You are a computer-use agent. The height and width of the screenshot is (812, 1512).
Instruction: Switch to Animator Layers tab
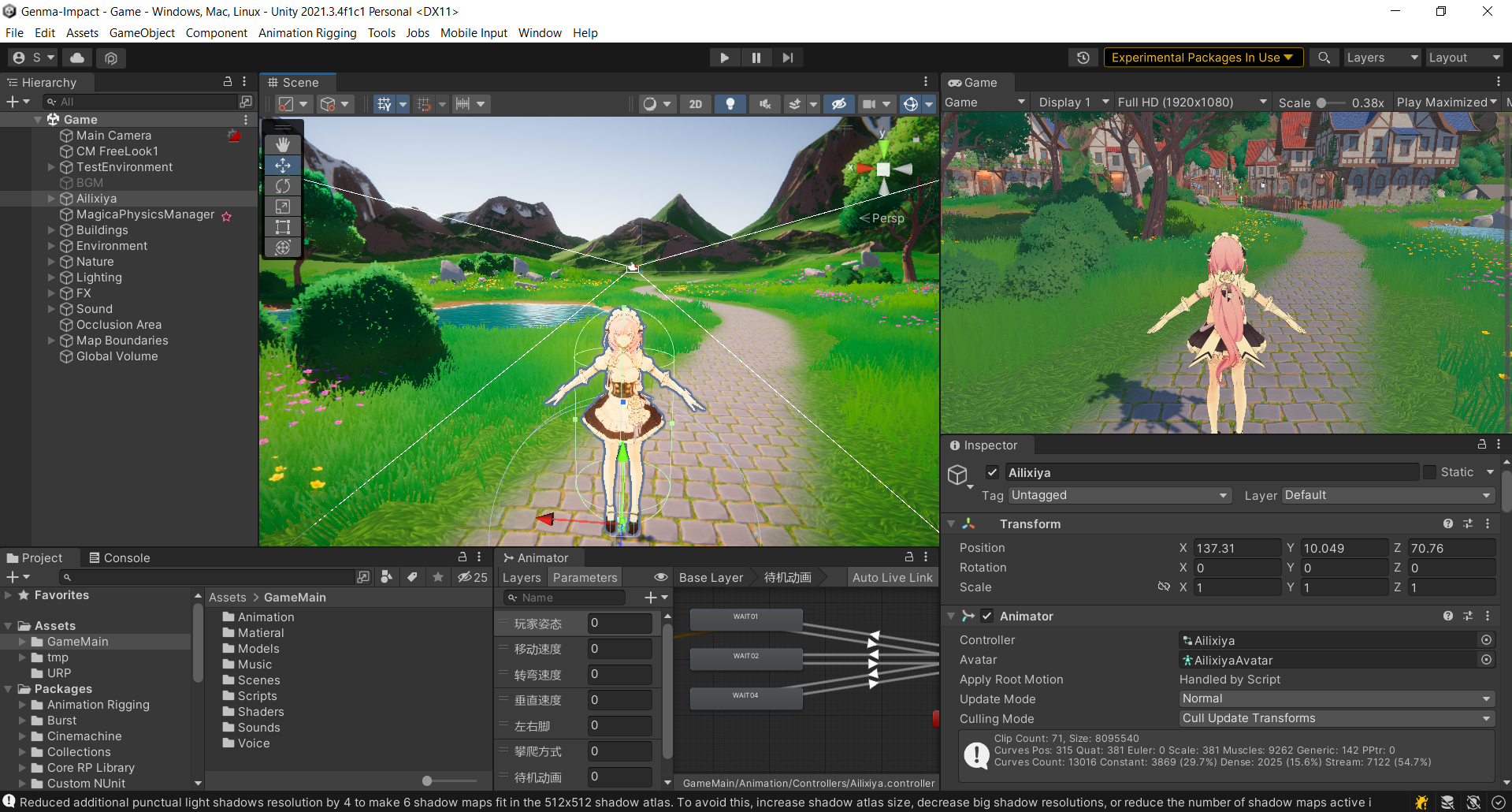(x=522, y=578)
